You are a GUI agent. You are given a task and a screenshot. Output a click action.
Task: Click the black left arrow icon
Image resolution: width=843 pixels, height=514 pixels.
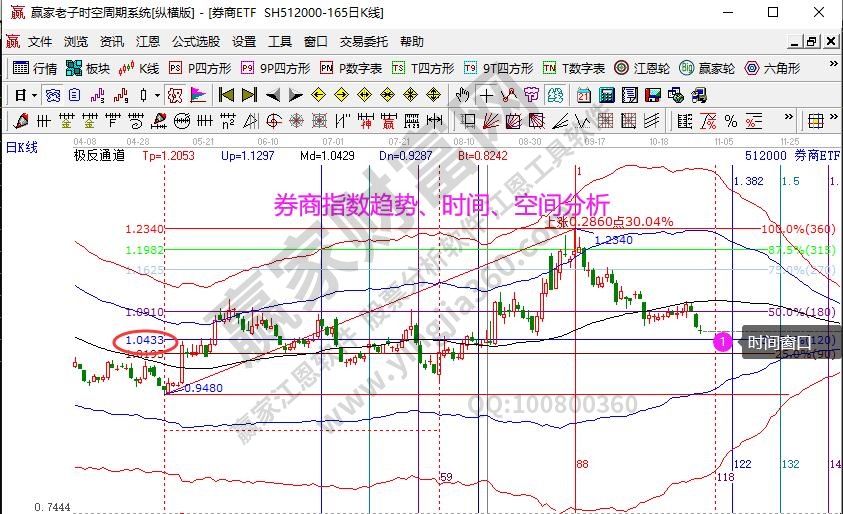tap(273, 96)
